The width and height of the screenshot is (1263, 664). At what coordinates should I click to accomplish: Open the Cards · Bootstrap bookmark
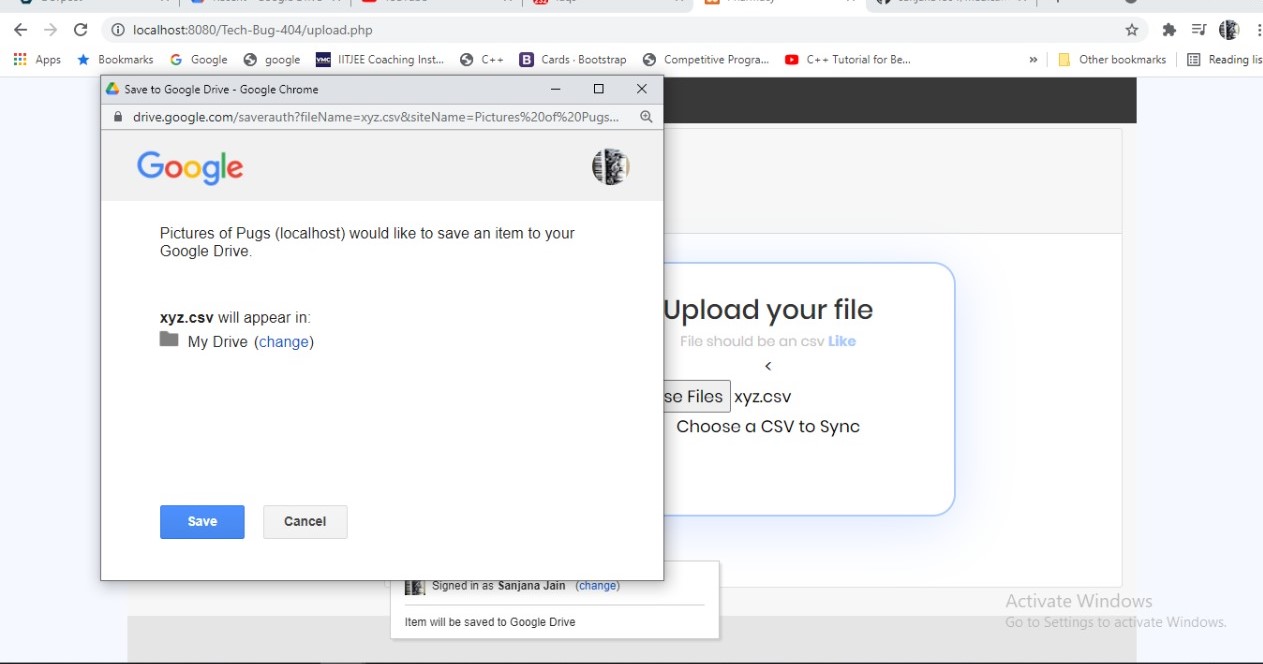(x=573, y=60)
